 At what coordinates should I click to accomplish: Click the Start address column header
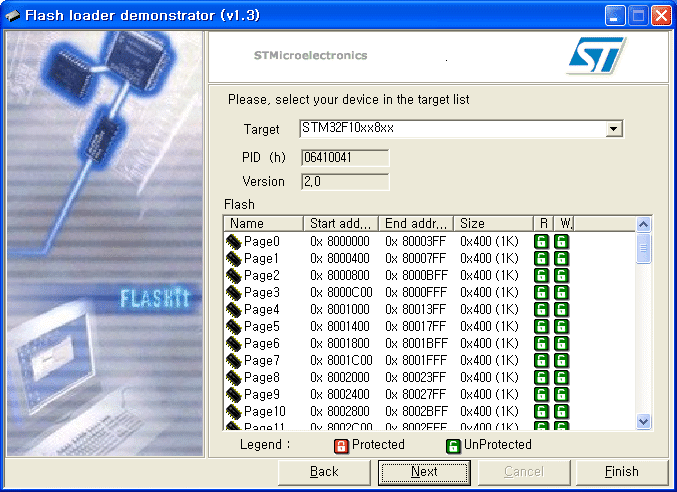coord(341,224)
